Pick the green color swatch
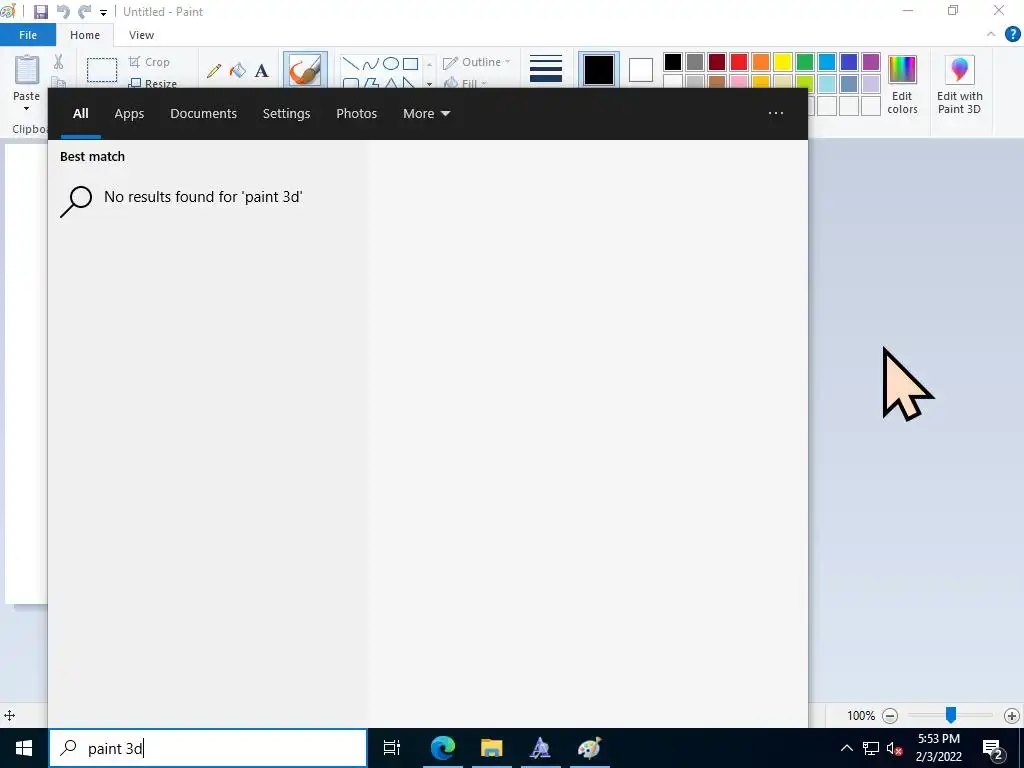 click(805, 62)
